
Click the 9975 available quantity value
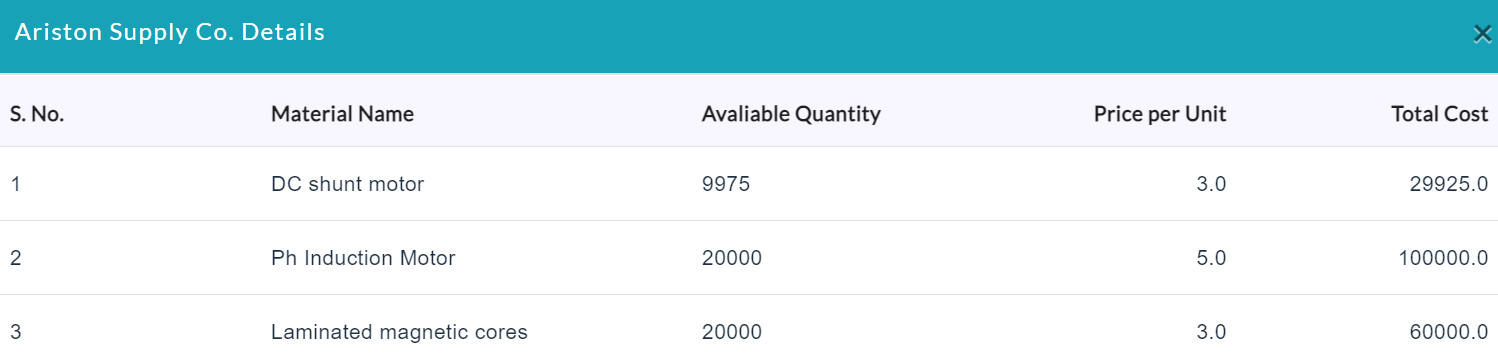coord(726,184)
